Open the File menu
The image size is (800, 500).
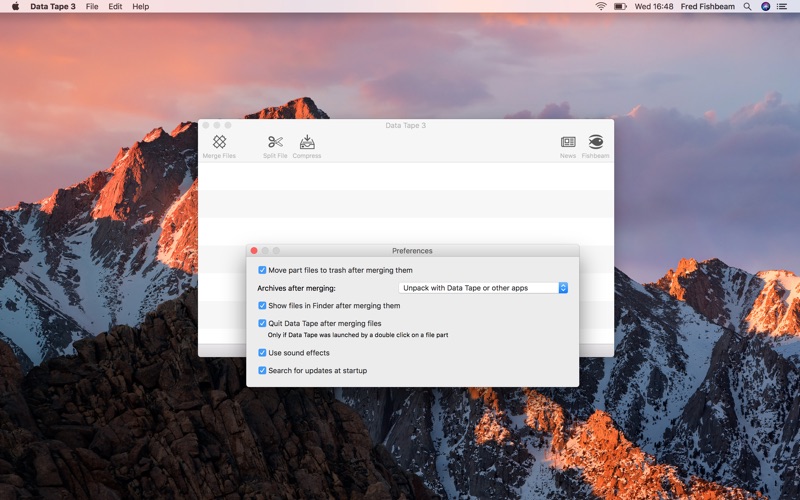coord(92,7)
